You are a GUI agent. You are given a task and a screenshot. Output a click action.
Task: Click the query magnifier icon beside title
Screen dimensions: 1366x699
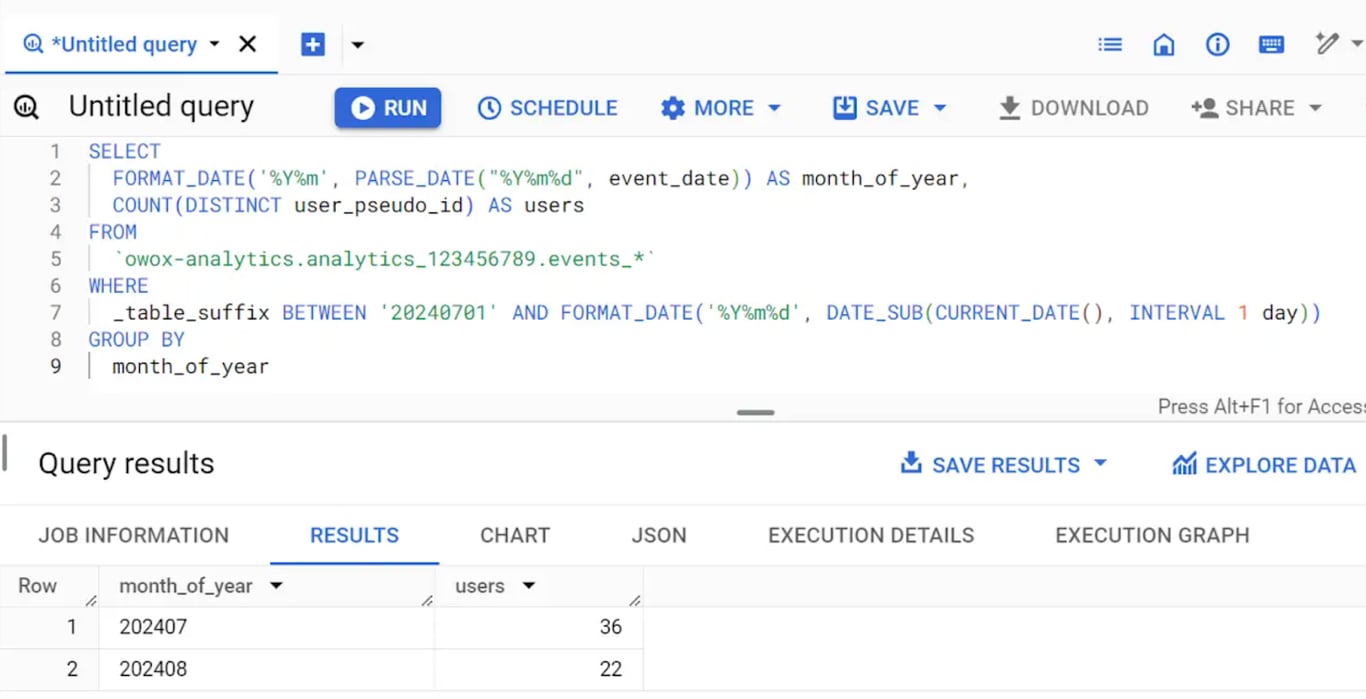(26, 107)
